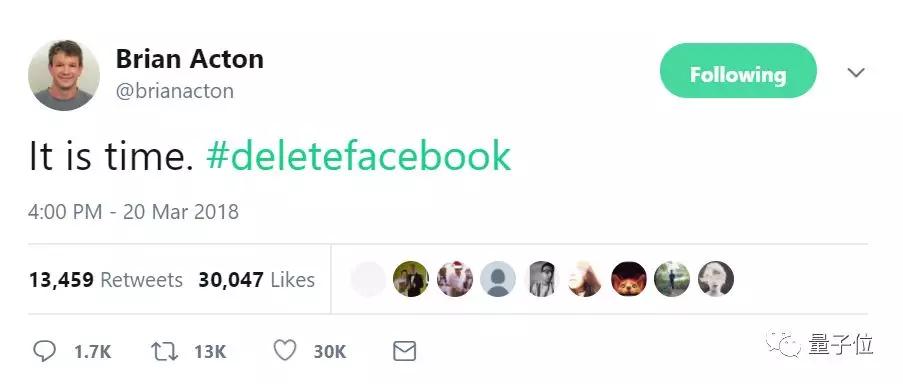Click the 1.7K reply count
This screenshot has height=384, width=903.
pyautogui.click(x=93, y=352)
